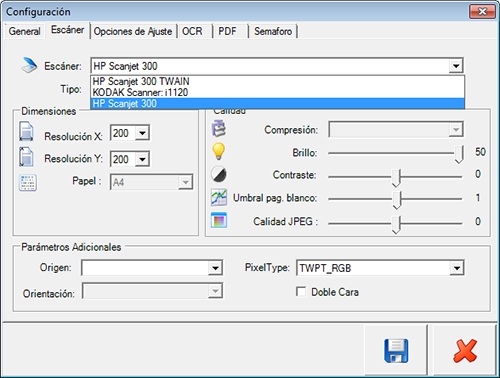The image size is (500, 378).
Task: Click the Origen empty text field
Action: 145,268
